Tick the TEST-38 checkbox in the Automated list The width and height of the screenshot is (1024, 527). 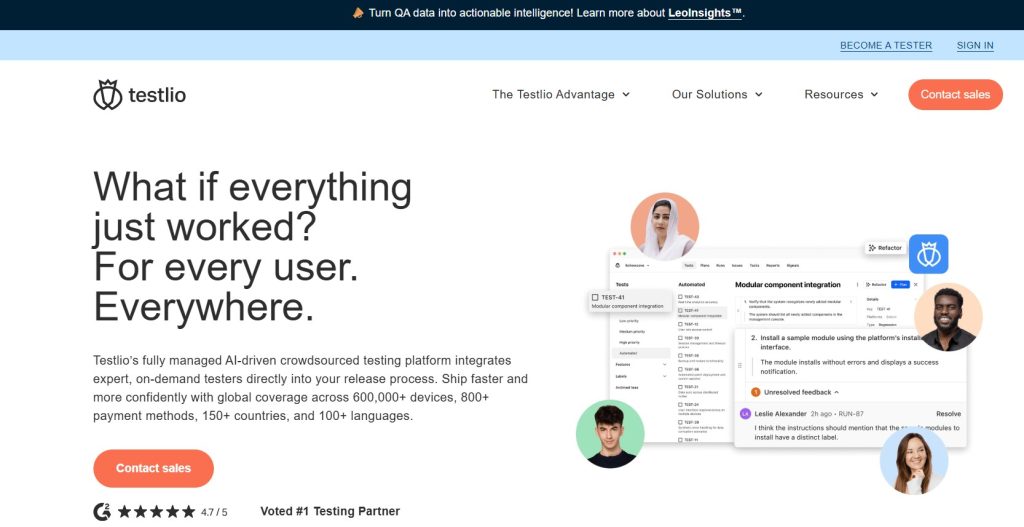(680, 355)
